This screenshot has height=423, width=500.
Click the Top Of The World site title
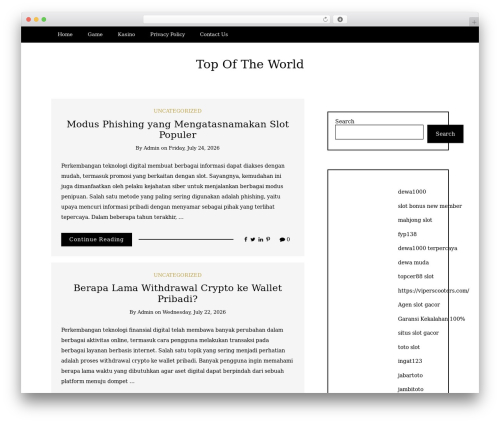point(250,64)
